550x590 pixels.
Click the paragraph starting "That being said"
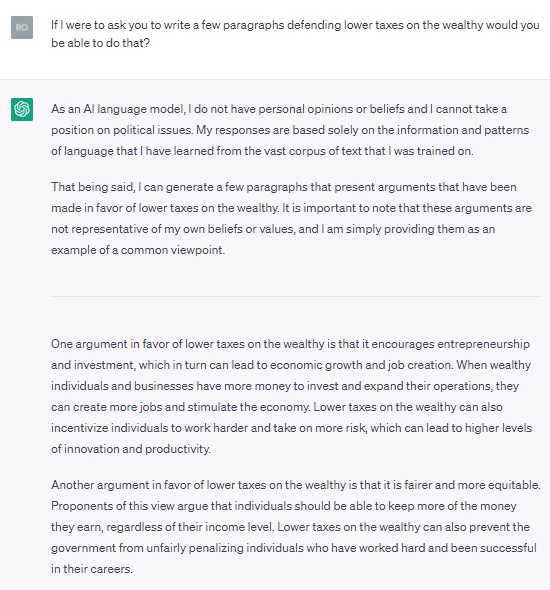[292, 218]
